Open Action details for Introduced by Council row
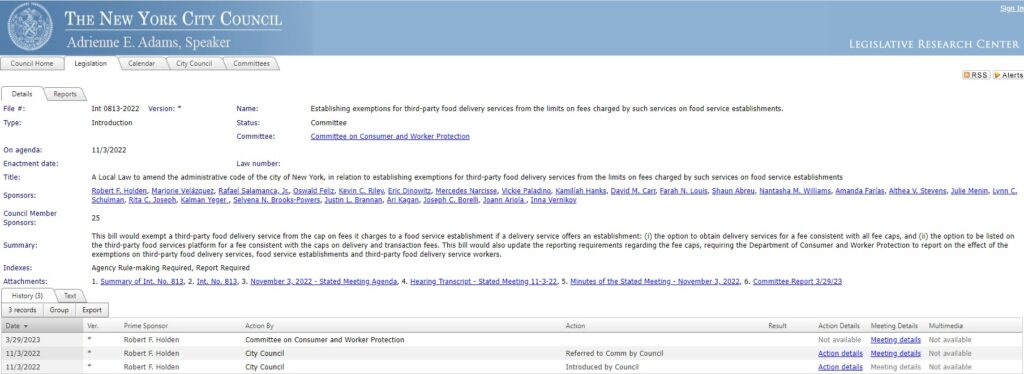 840,367
